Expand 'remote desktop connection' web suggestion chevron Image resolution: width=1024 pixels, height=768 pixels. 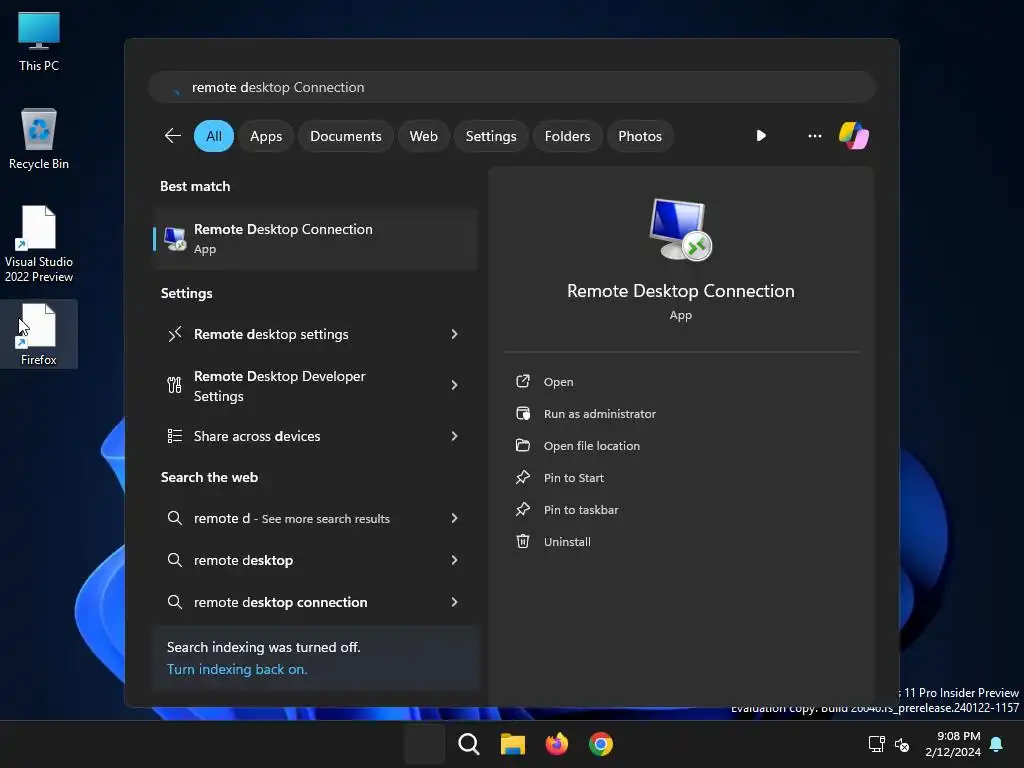pyautogui.click(x=455, y=601)
